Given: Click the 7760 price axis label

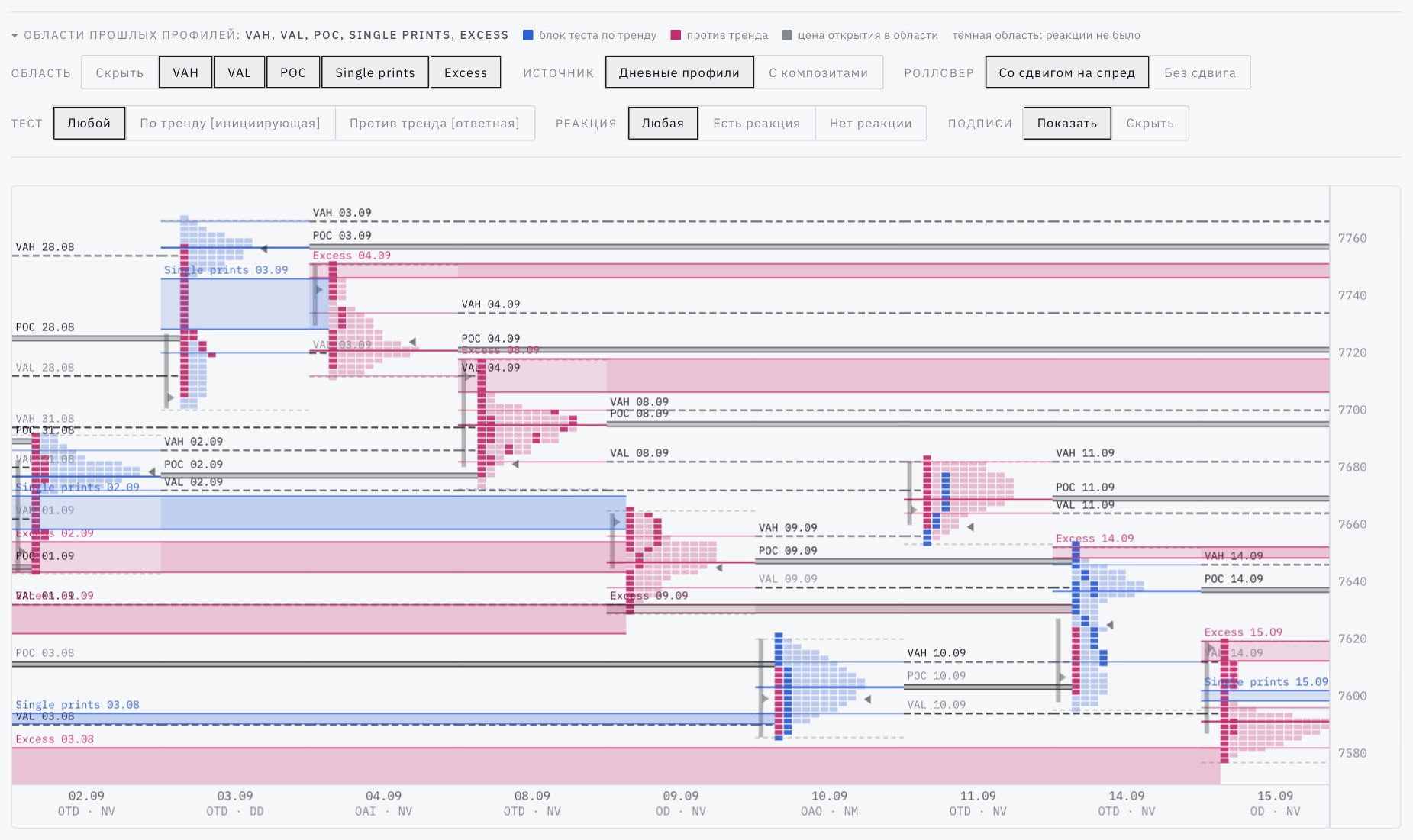Looking at the screenshot, I should [1353, 238].
